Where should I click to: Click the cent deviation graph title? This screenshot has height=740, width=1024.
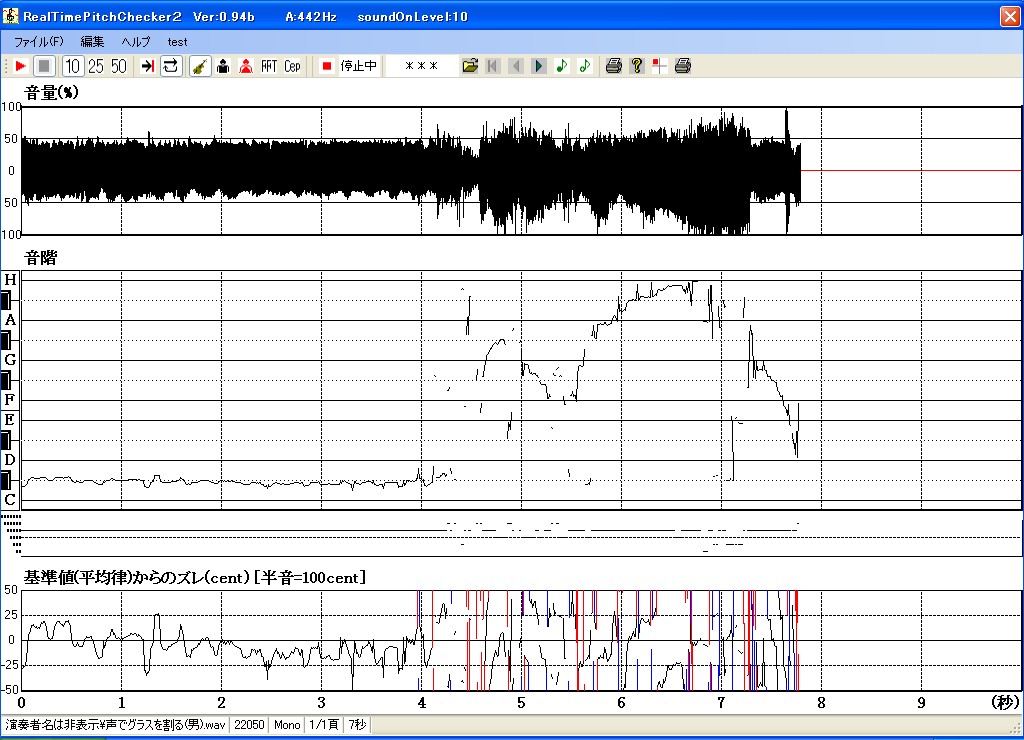click(195, 577)
